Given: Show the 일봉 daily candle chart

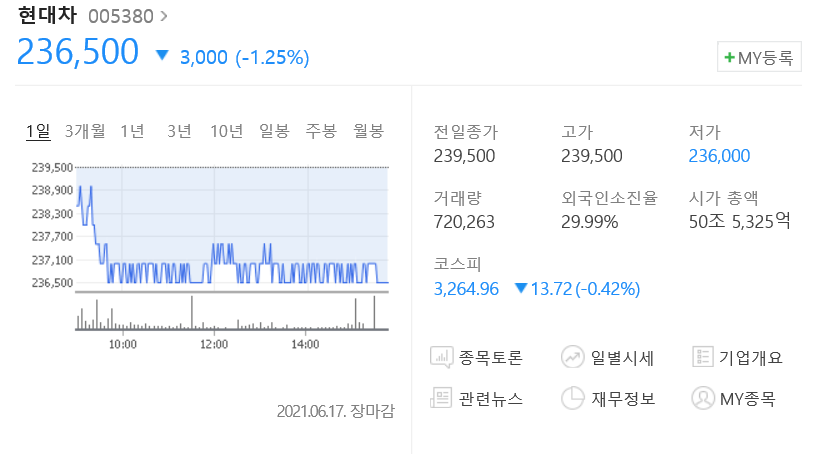Looking at the screenshot, I should (x=274, y=131).
